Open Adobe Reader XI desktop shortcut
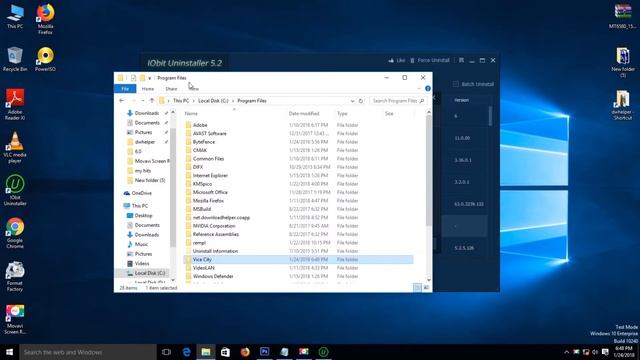This screenshot has width=640, height=360. point(15,104)
